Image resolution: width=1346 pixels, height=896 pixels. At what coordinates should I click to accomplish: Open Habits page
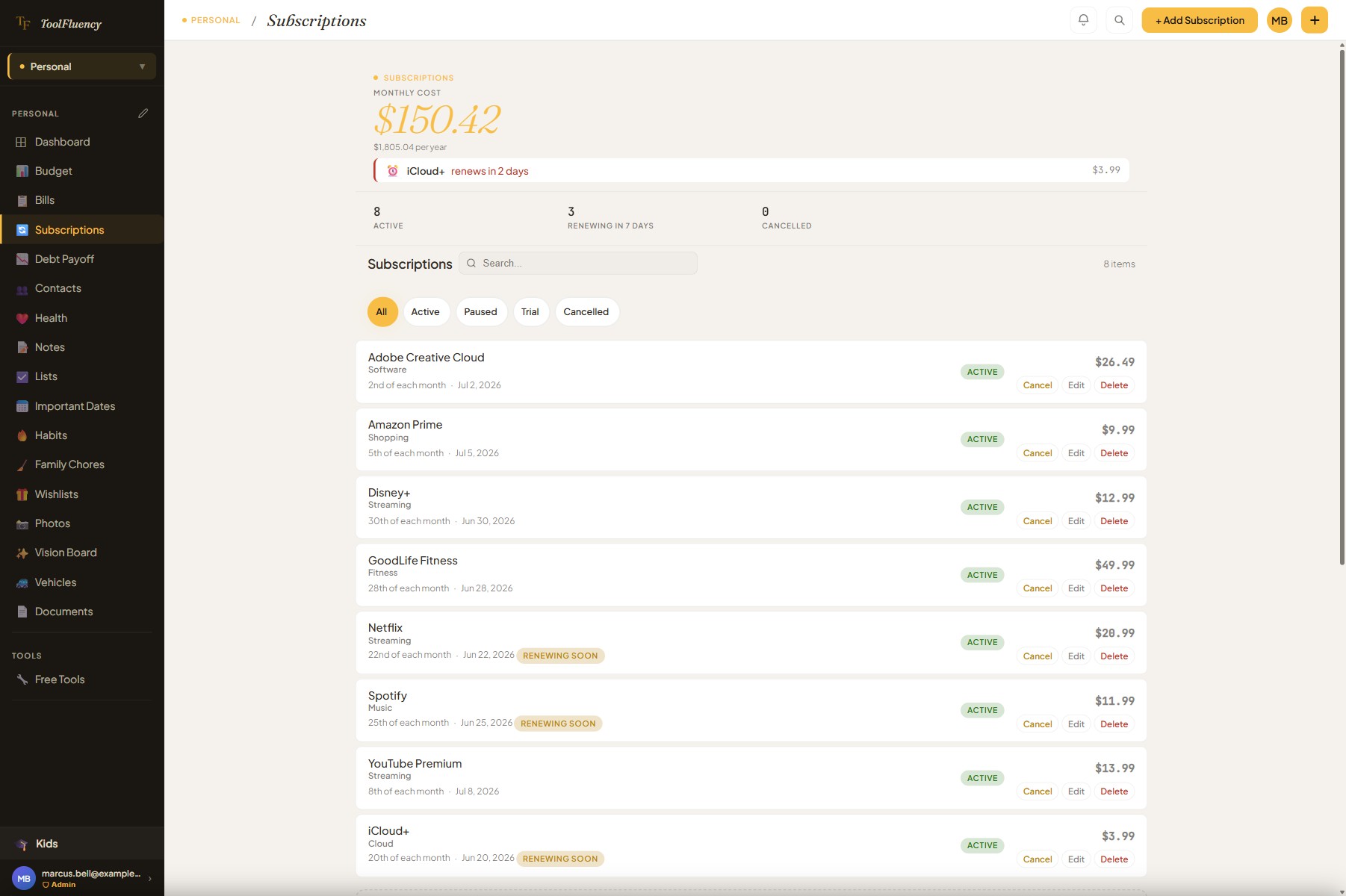82,435
